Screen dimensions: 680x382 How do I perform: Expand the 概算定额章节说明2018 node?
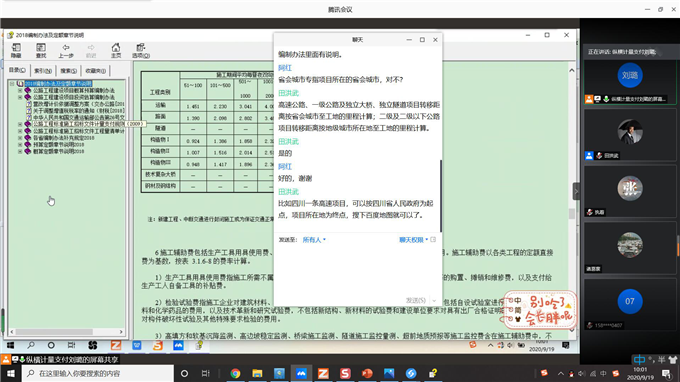pos(20,151)
